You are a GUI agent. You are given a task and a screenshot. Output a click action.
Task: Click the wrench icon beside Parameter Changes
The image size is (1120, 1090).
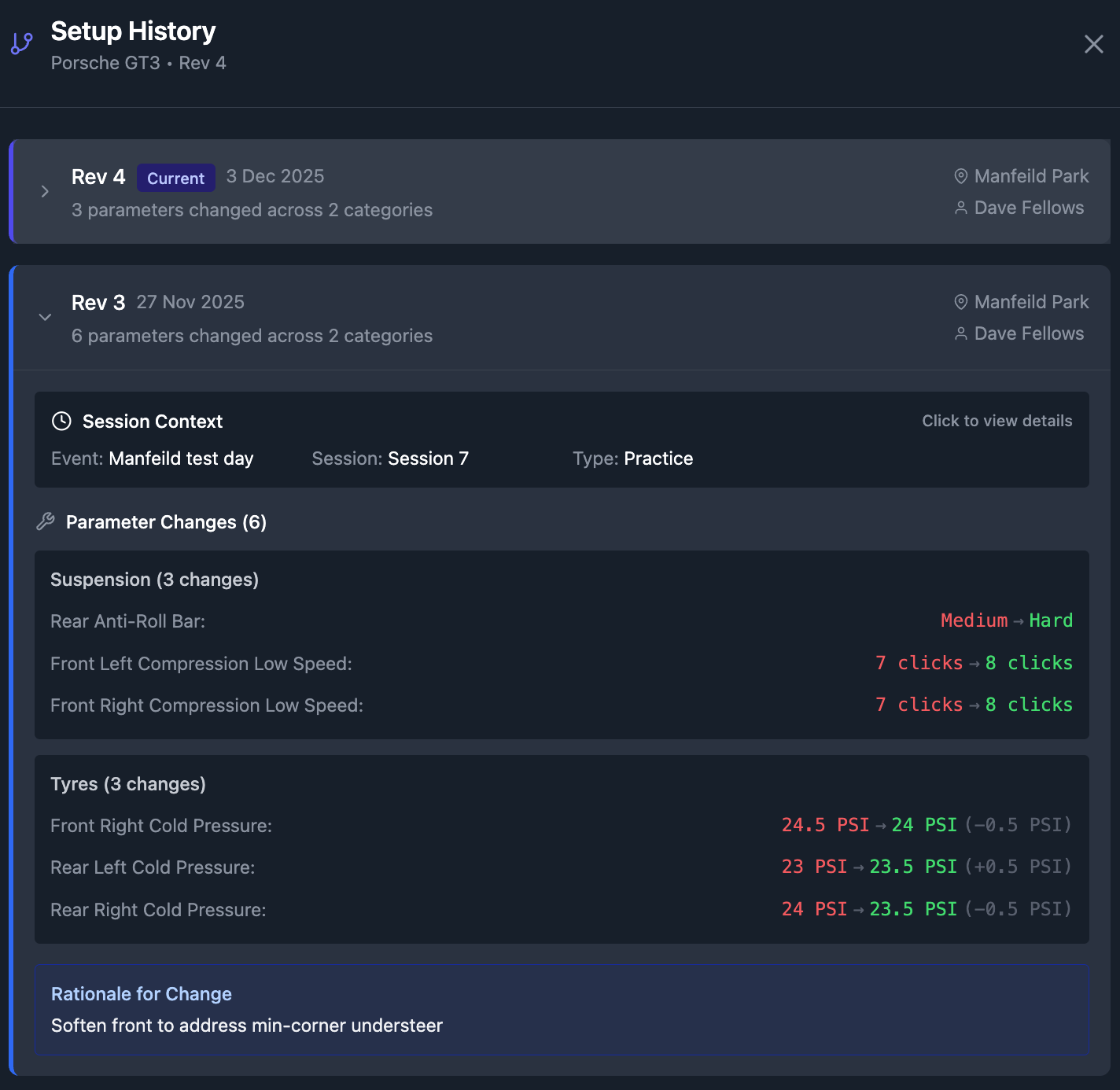pos(46,521)
